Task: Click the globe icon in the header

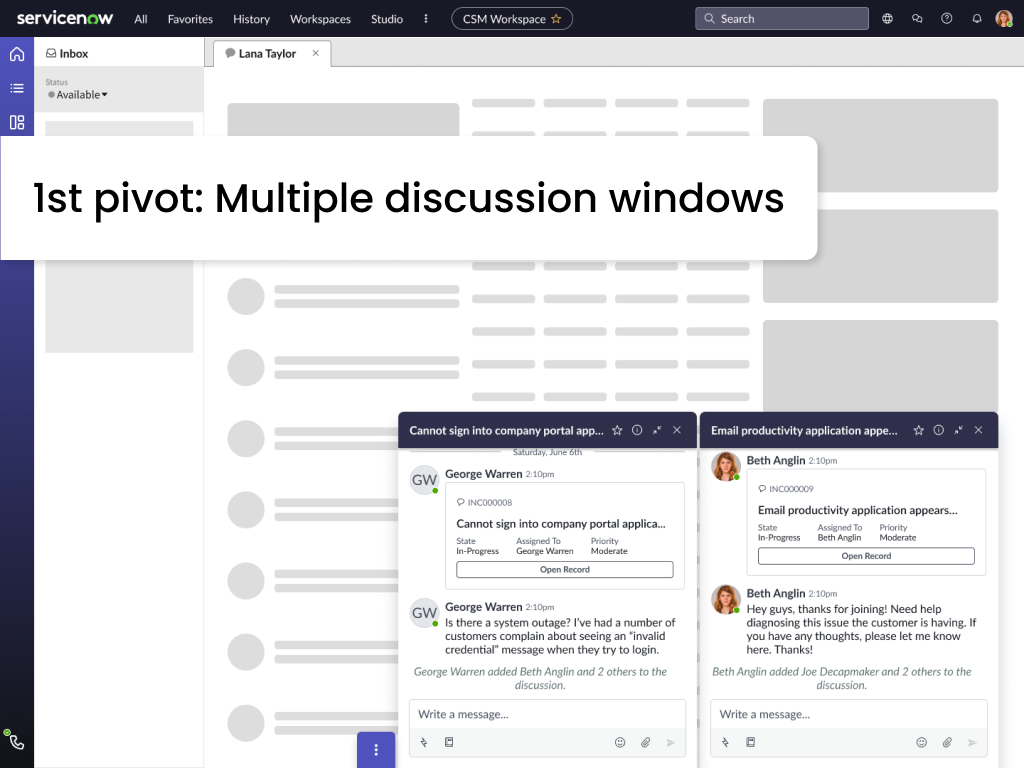Action: point(887,18)
